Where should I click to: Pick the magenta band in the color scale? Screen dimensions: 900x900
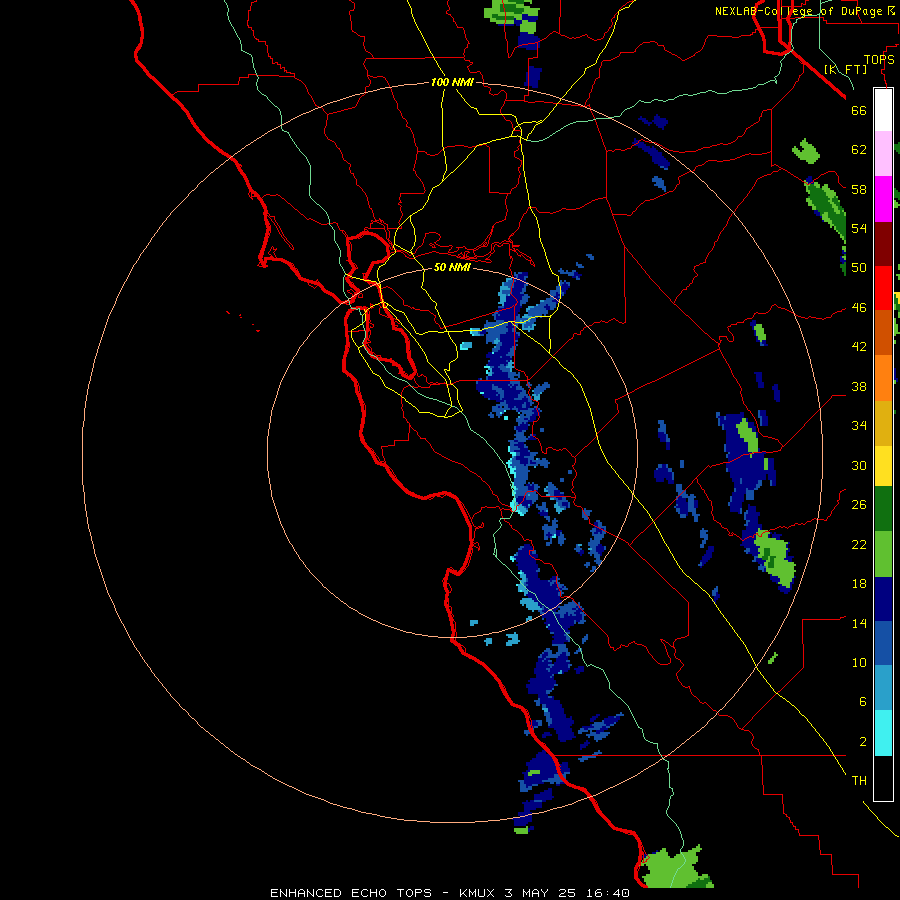point(883,199)
